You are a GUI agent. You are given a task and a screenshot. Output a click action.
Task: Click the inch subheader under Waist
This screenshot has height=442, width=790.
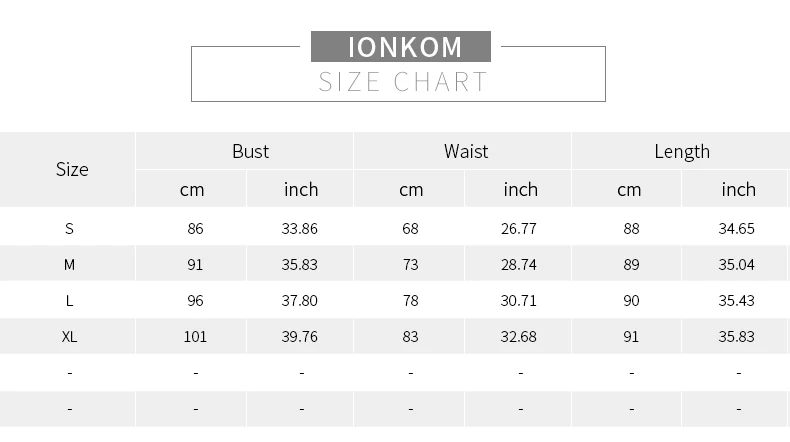(520, 190)
